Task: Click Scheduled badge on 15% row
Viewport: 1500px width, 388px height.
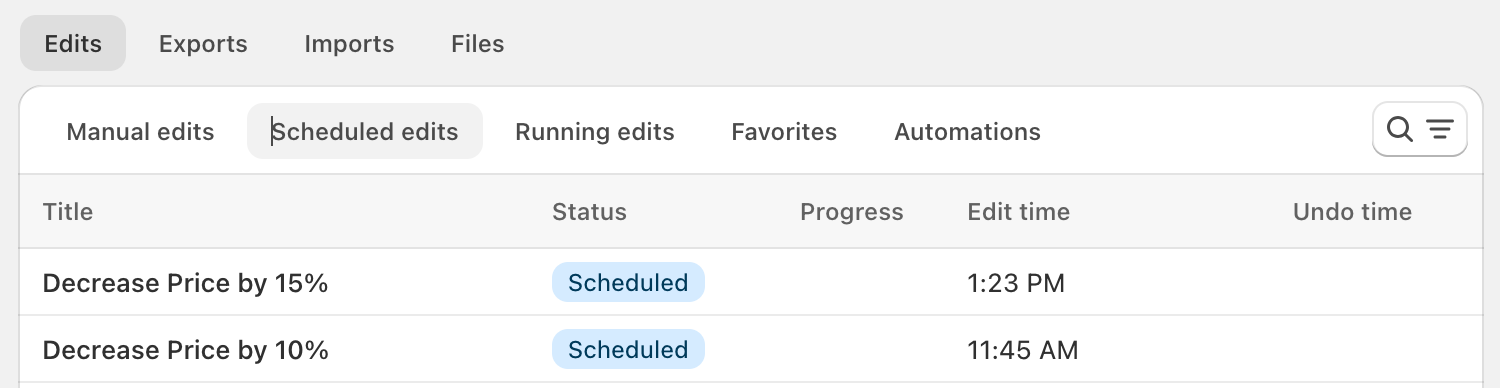Action: 628,283
